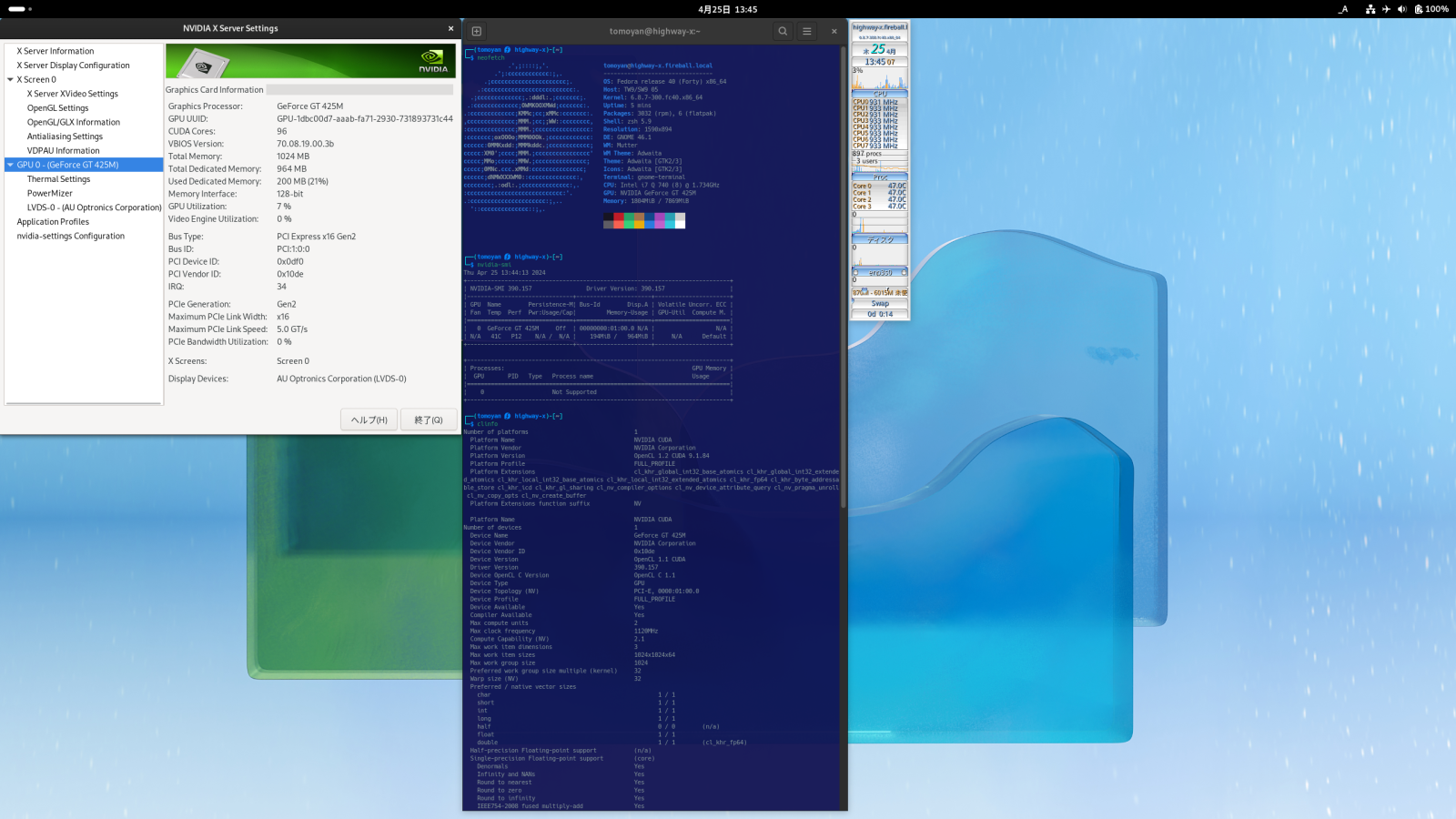Click the NVIDIA logo banner
The image size is (1456, 819).
tap(310, 61)
